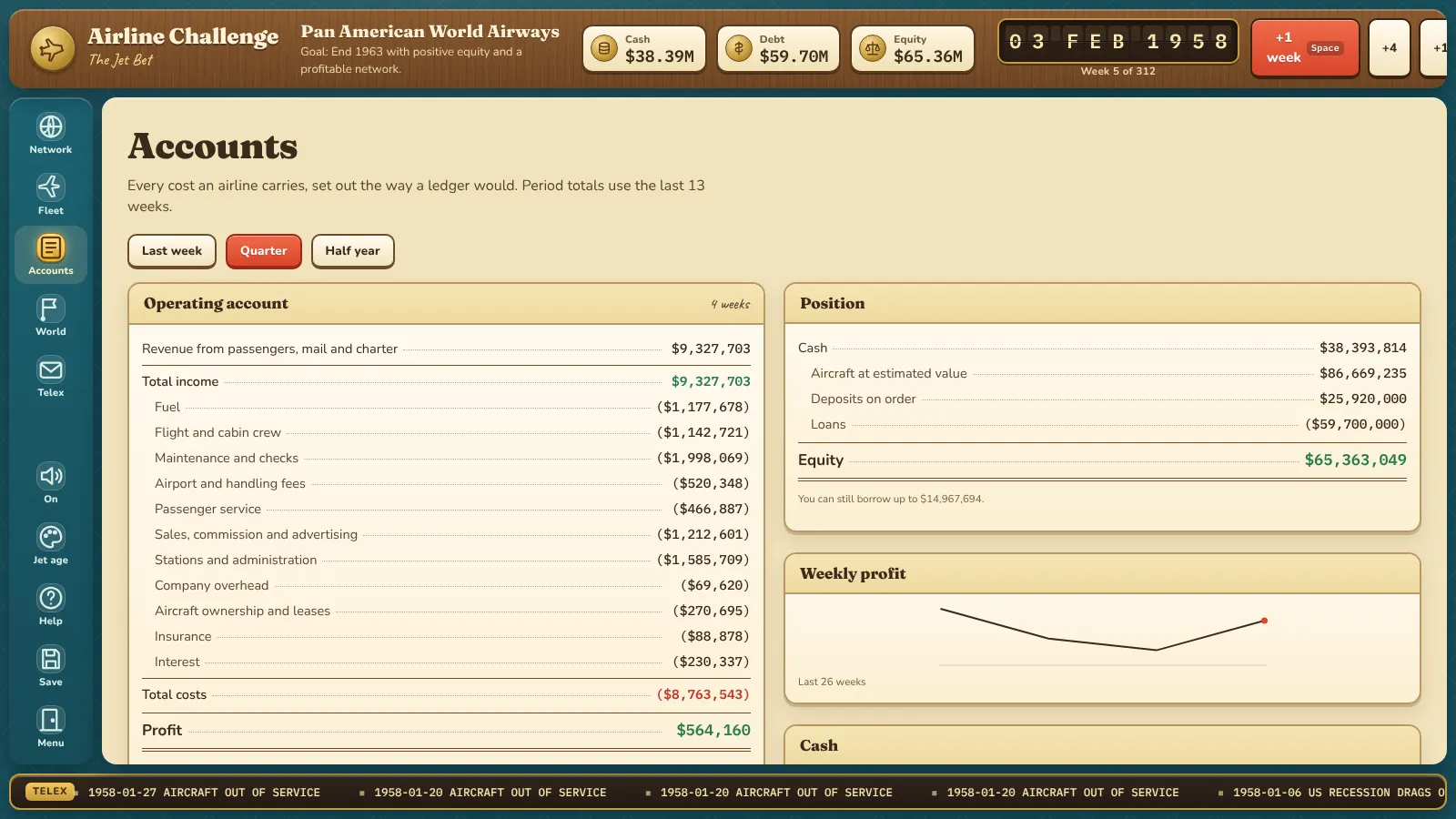
Task: Click Total costs value ($8,763,543)
Action: pos(703,694)
